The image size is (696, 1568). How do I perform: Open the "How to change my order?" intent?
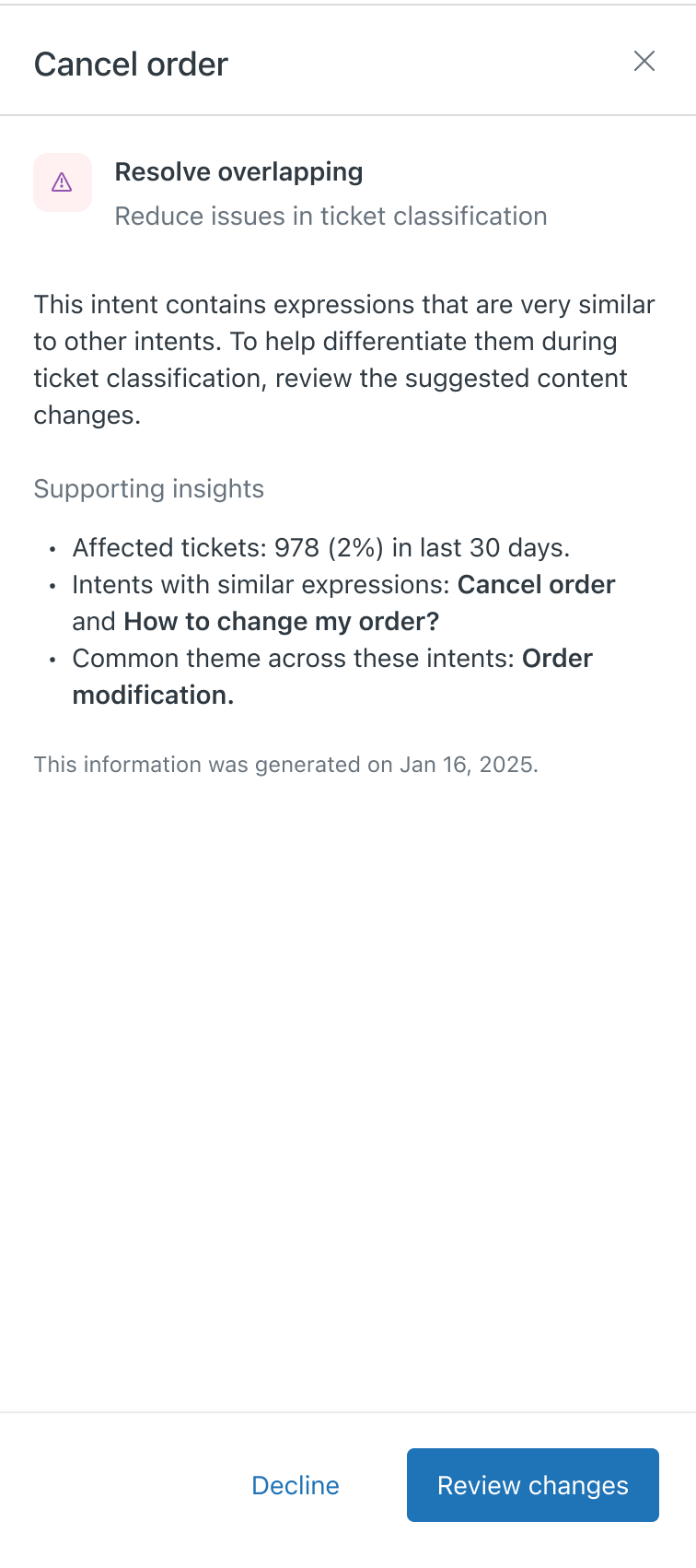click(281, 622)
